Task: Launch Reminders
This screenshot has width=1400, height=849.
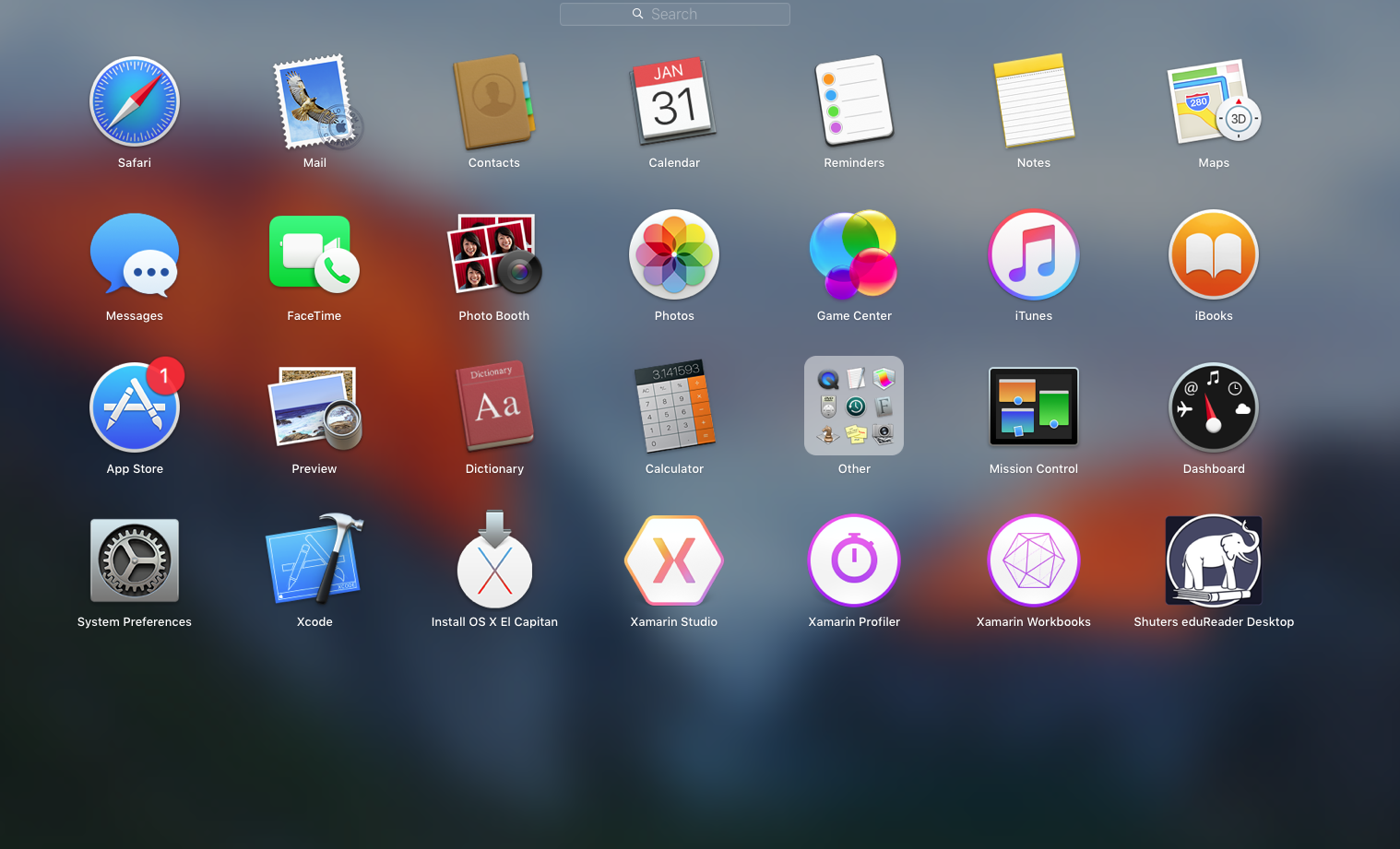Action: [854, 101]
